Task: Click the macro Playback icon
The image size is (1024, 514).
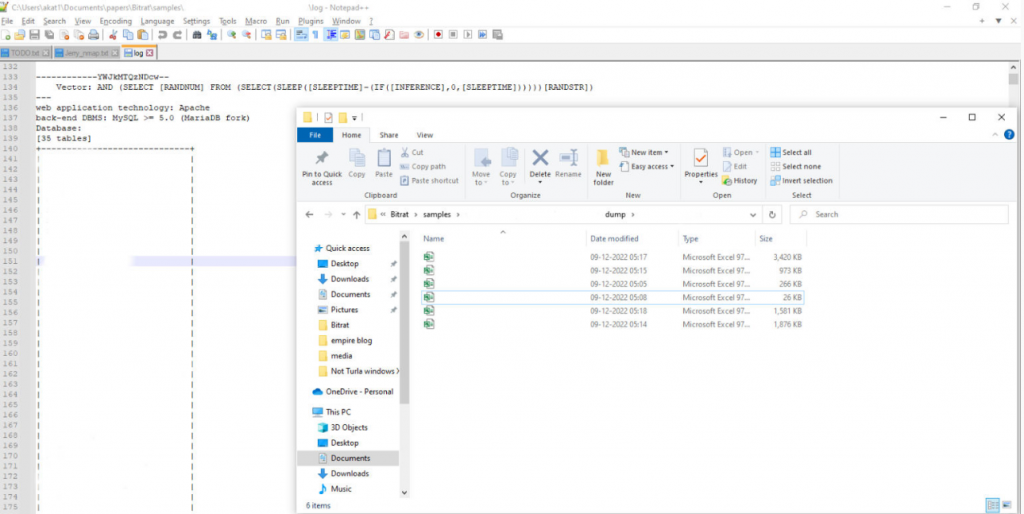Action: click(468, 35)
